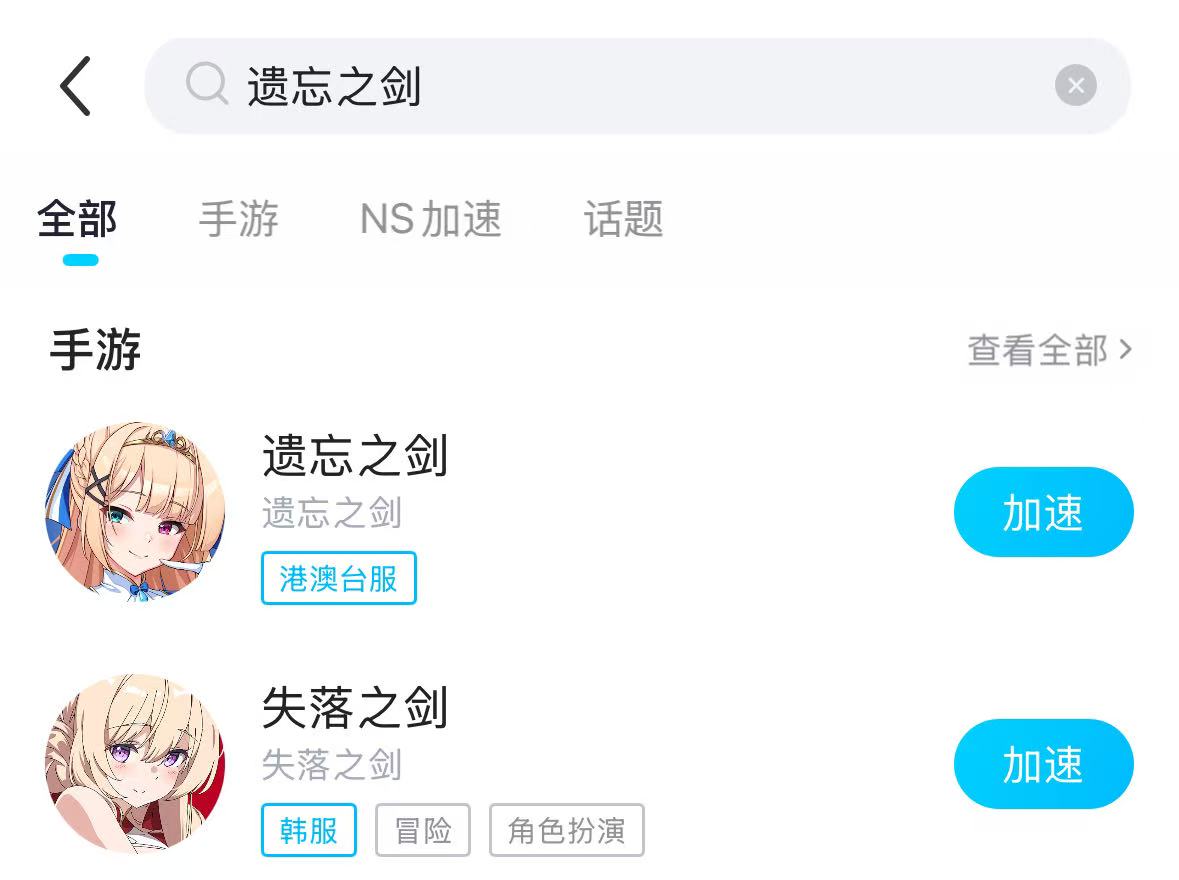Screen dimensions: 1179x880
Task: Open the 遗忘之剑 game avatar thumbnail
Action: [x=135, y=511]
